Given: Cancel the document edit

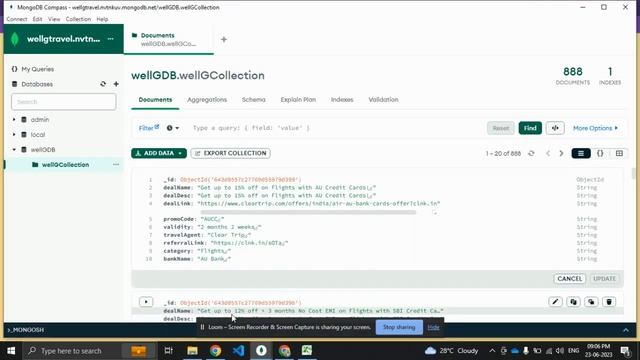Looking at the screenshot, I should pyautogui.click(x=569, y=279).
